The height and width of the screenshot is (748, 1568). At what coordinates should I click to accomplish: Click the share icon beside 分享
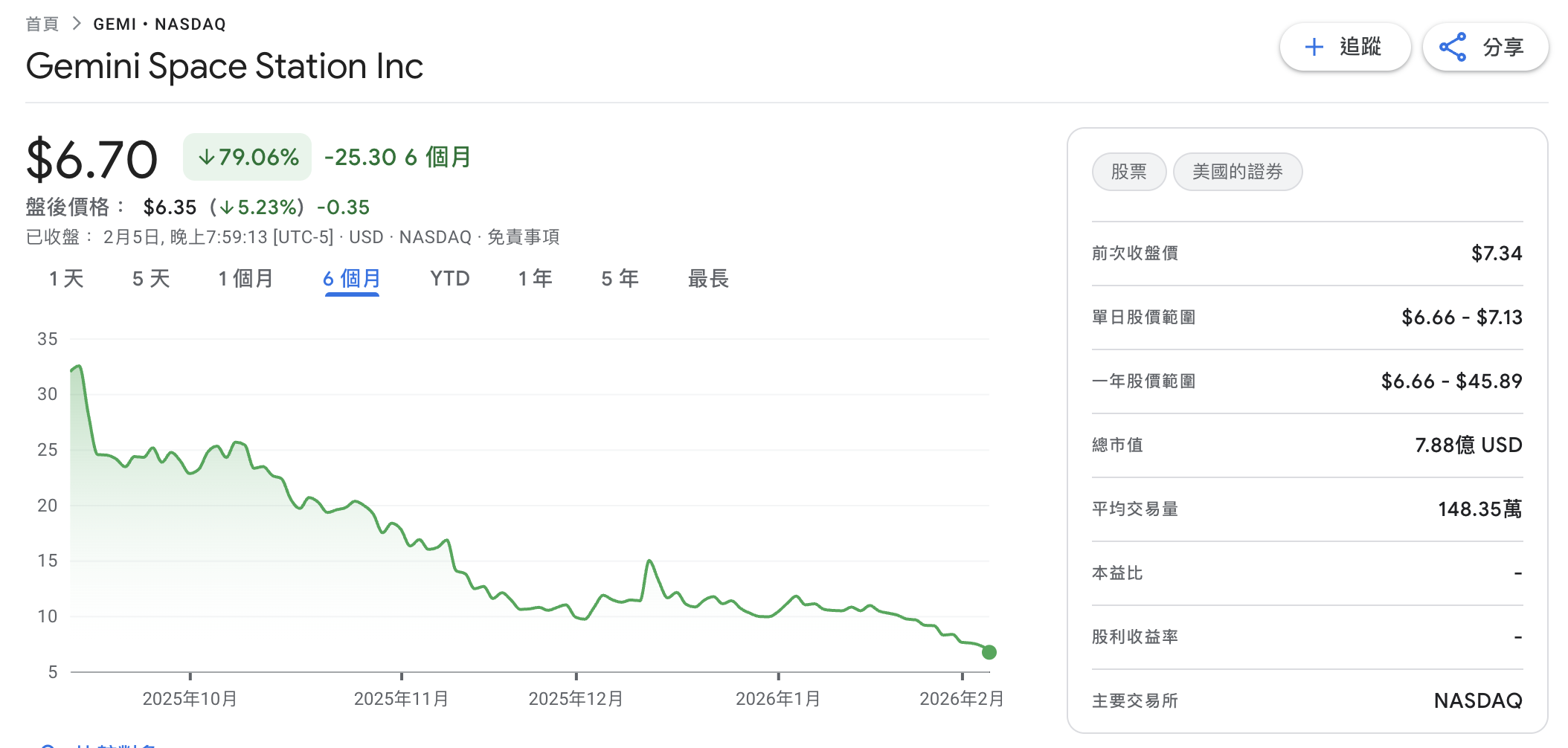coord(1453,48)
